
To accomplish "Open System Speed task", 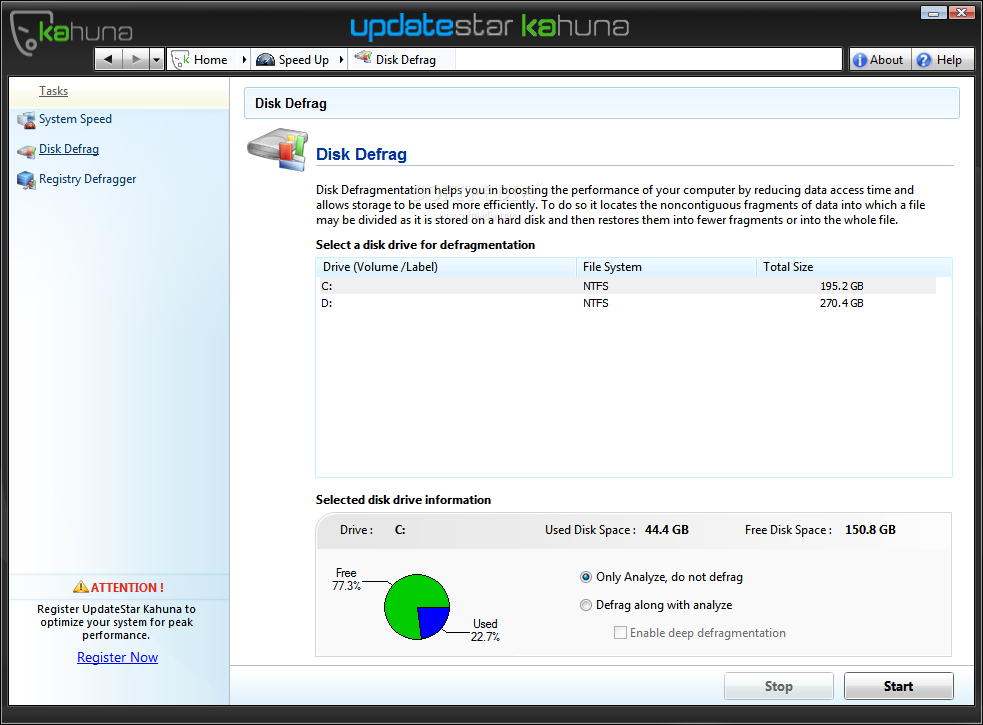I will pos(75,119).
